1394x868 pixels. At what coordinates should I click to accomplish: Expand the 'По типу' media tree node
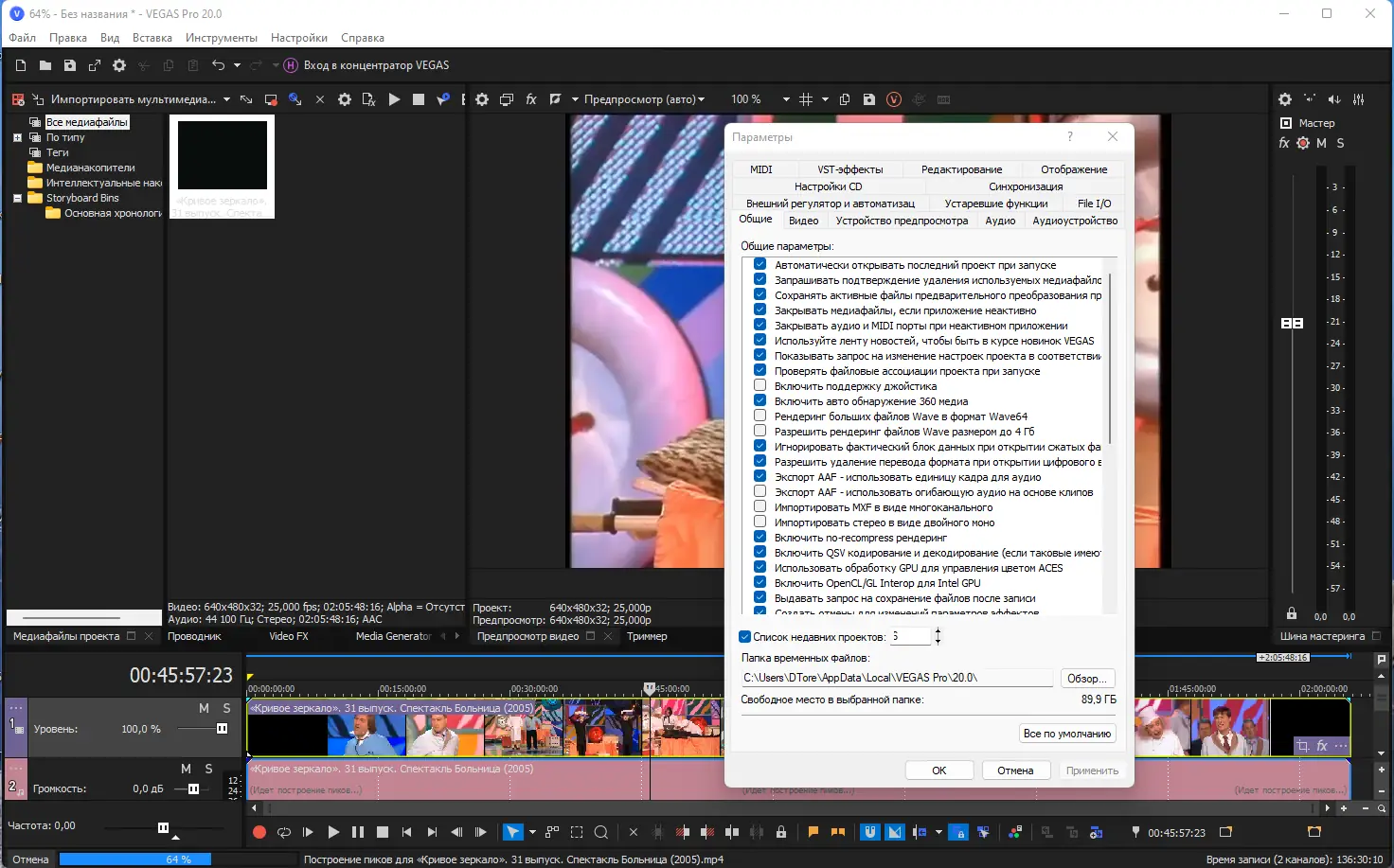tap(17, 137)
